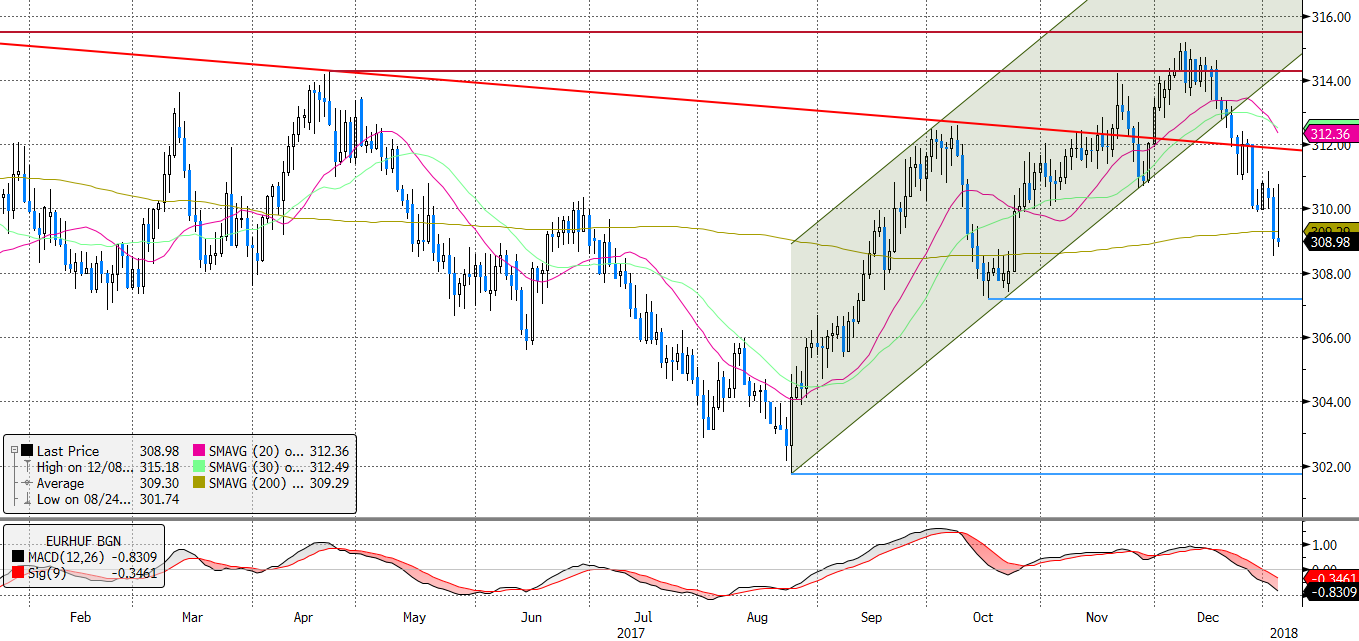
Task: Click the red -0.3461 signal value tag
Action: coord(1330,578)
